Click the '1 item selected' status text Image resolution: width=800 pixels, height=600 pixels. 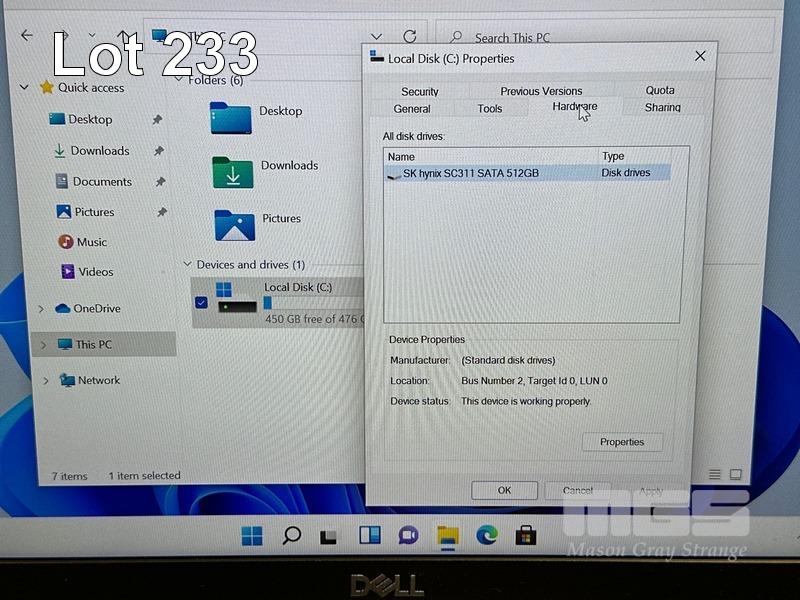[144, 476]
